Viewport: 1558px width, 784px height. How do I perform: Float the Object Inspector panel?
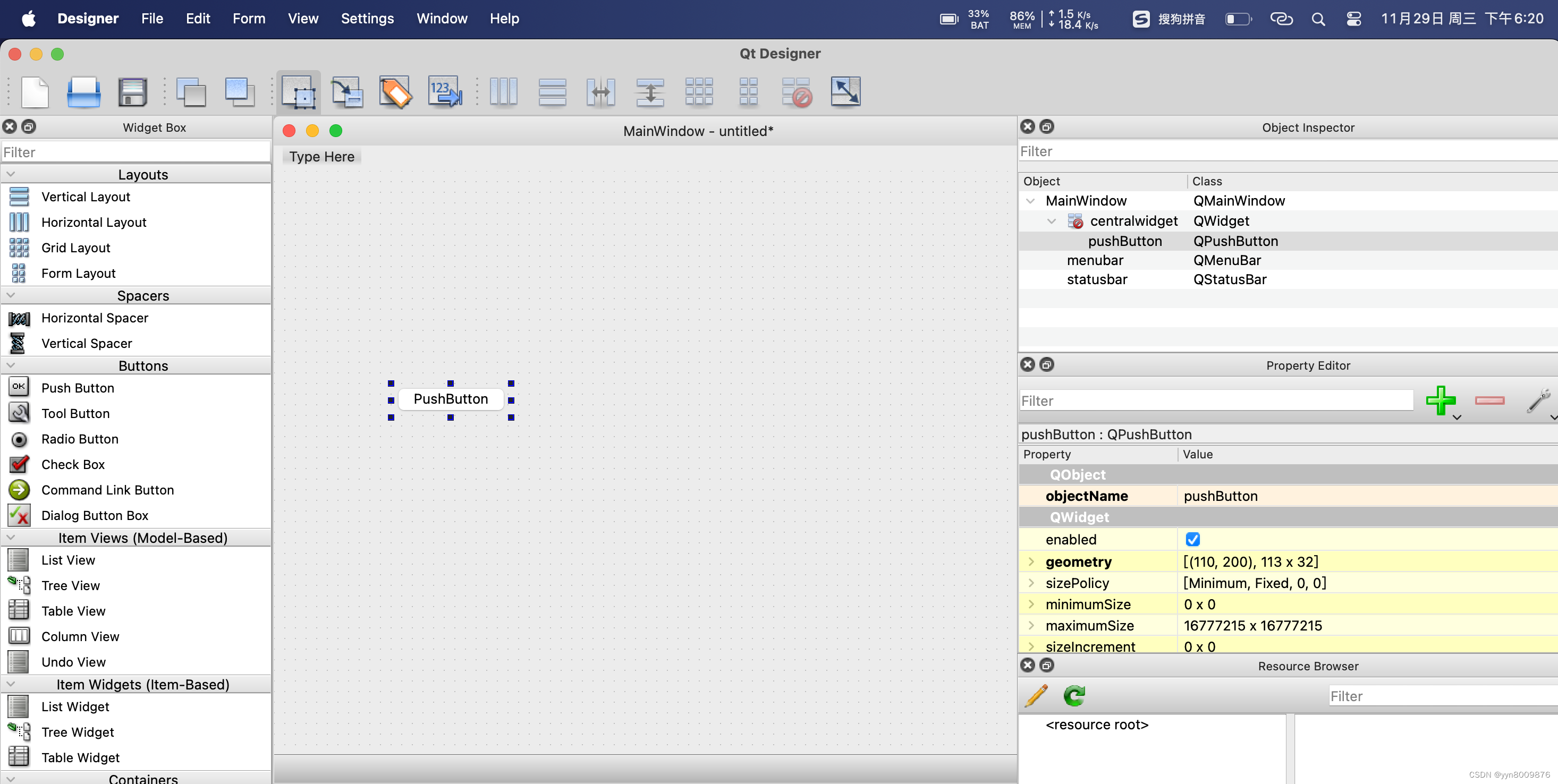point(1046,126)
